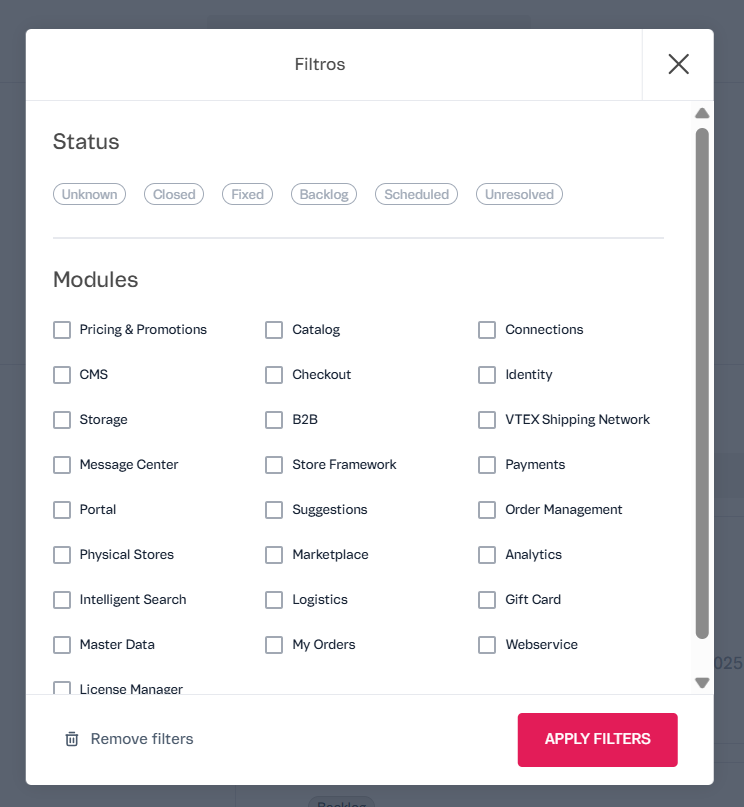Click Remove filters to clear selections

pyautogui.click(x=141, y=739)
